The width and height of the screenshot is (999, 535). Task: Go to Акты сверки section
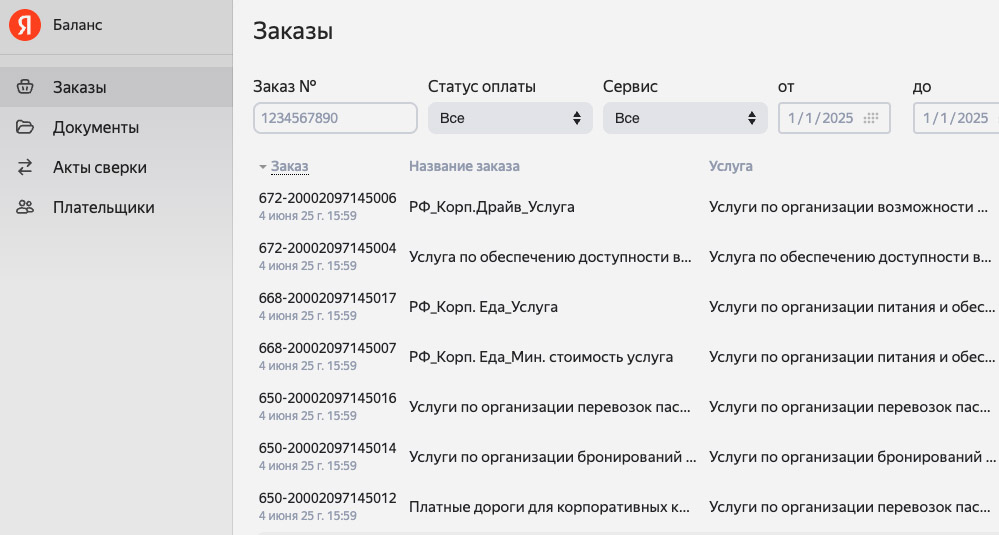coord(99,167)
